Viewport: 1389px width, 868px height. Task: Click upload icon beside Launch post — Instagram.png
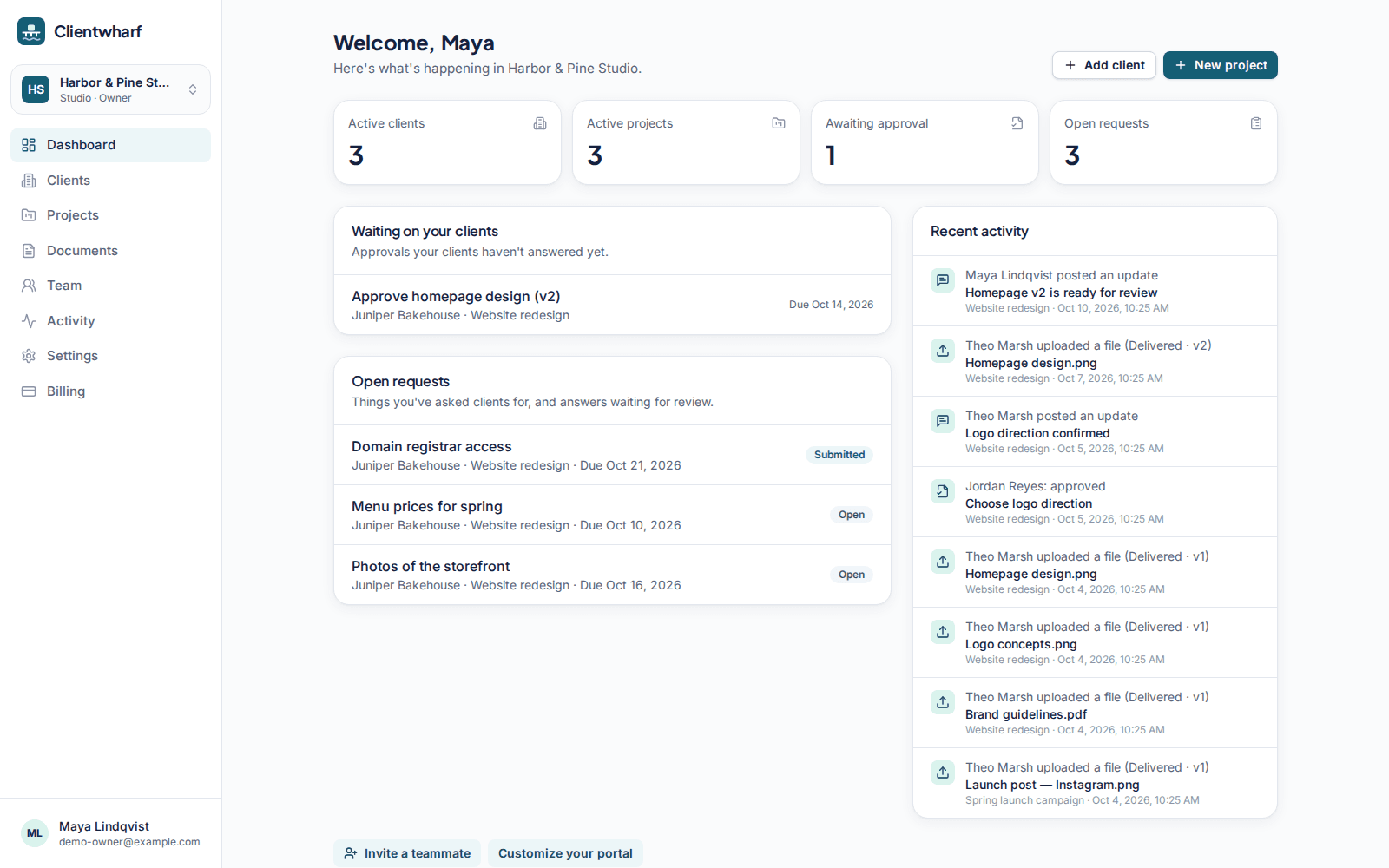click(x=943, y=773)
